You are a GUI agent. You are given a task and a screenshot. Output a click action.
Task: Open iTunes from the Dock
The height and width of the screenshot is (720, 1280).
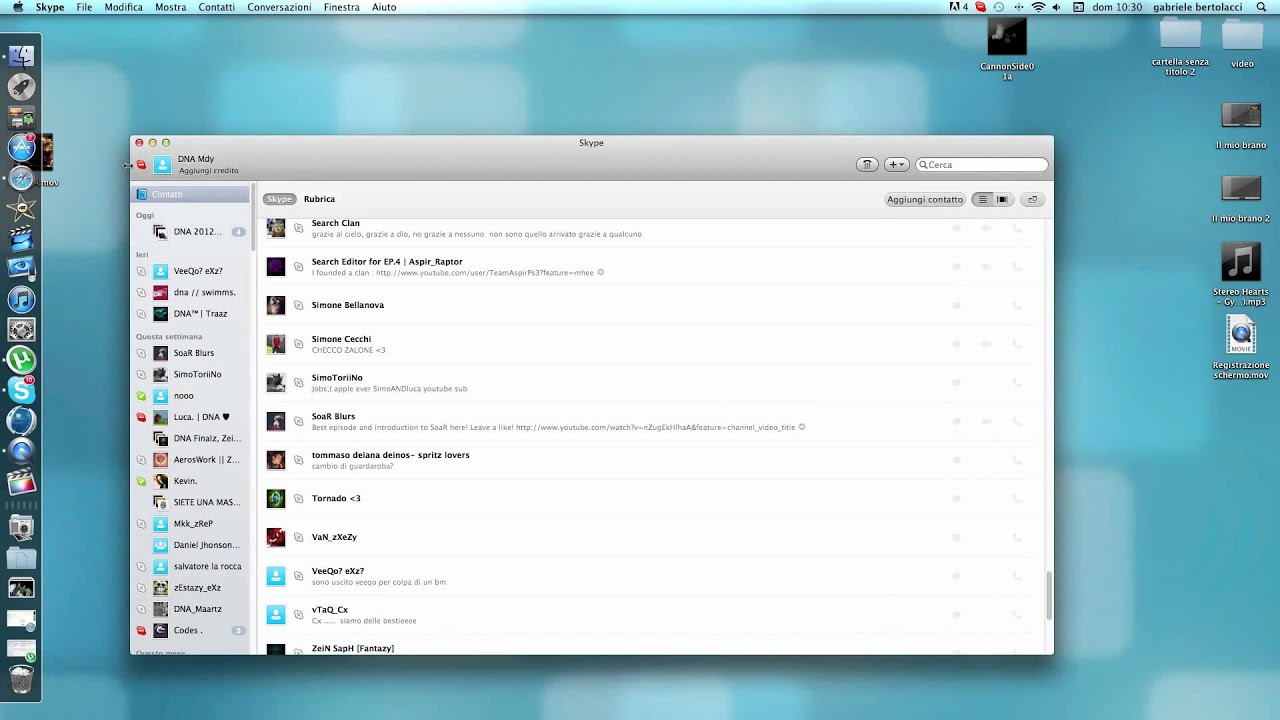tap(21, 299)
